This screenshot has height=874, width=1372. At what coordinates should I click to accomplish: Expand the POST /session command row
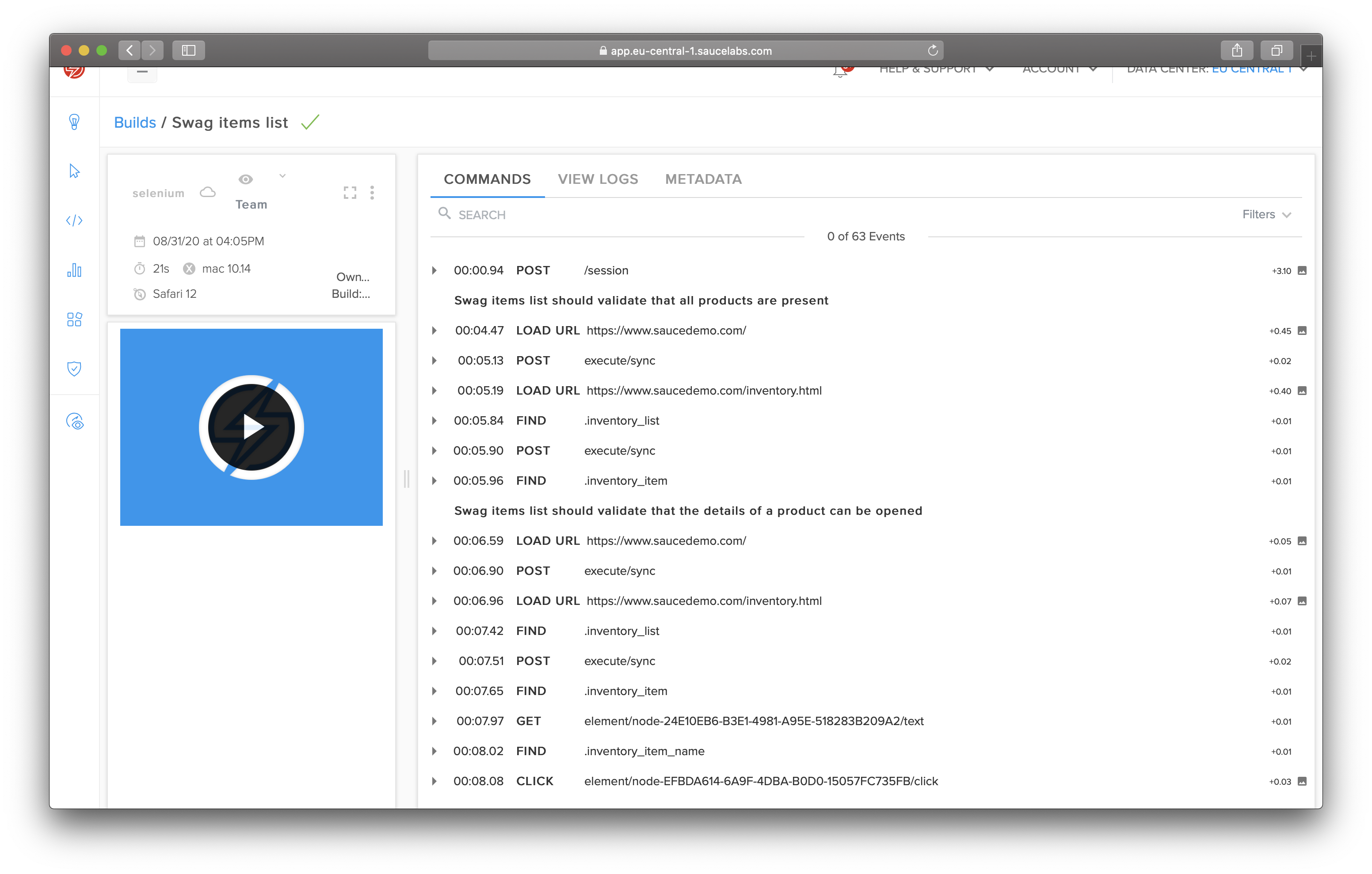click(434, 270)
